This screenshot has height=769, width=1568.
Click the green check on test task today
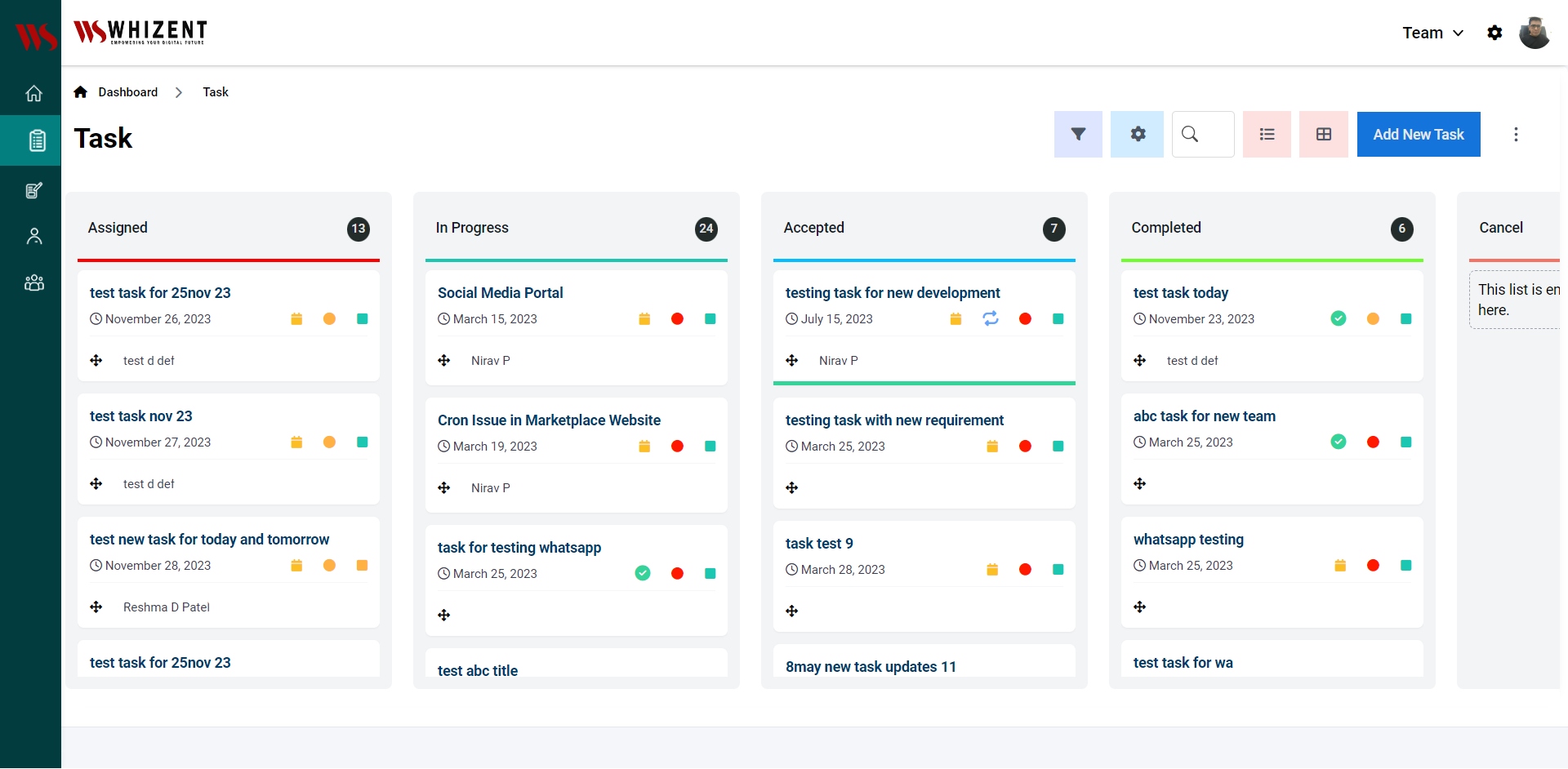pos(1339,318)
